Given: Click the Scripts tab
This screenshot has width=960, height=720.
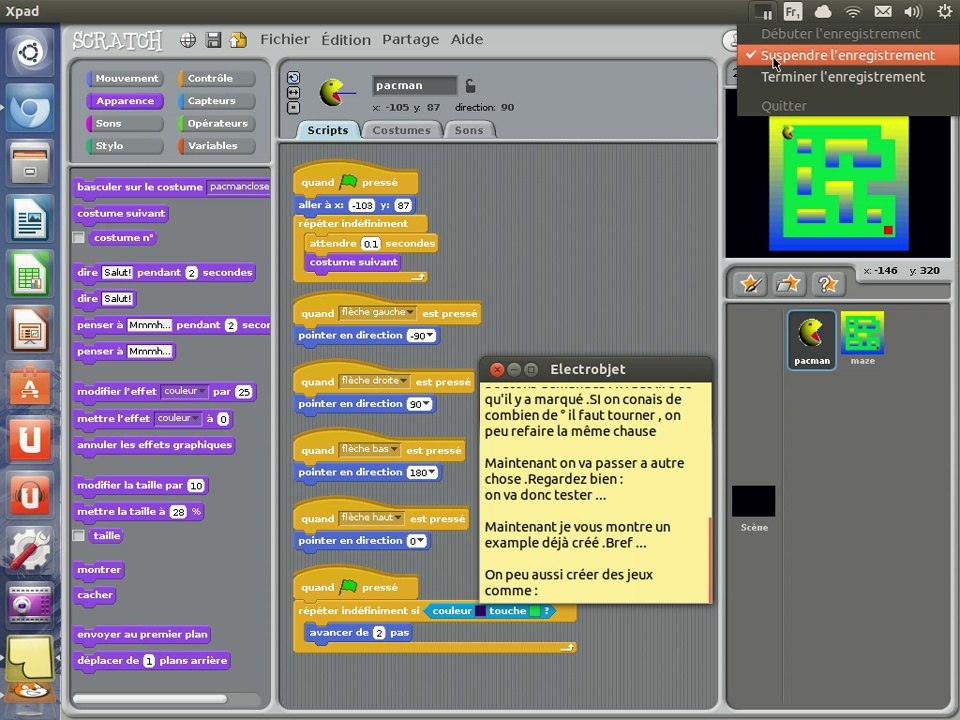Looking at the screenshot, I should (x=328, y=130).
